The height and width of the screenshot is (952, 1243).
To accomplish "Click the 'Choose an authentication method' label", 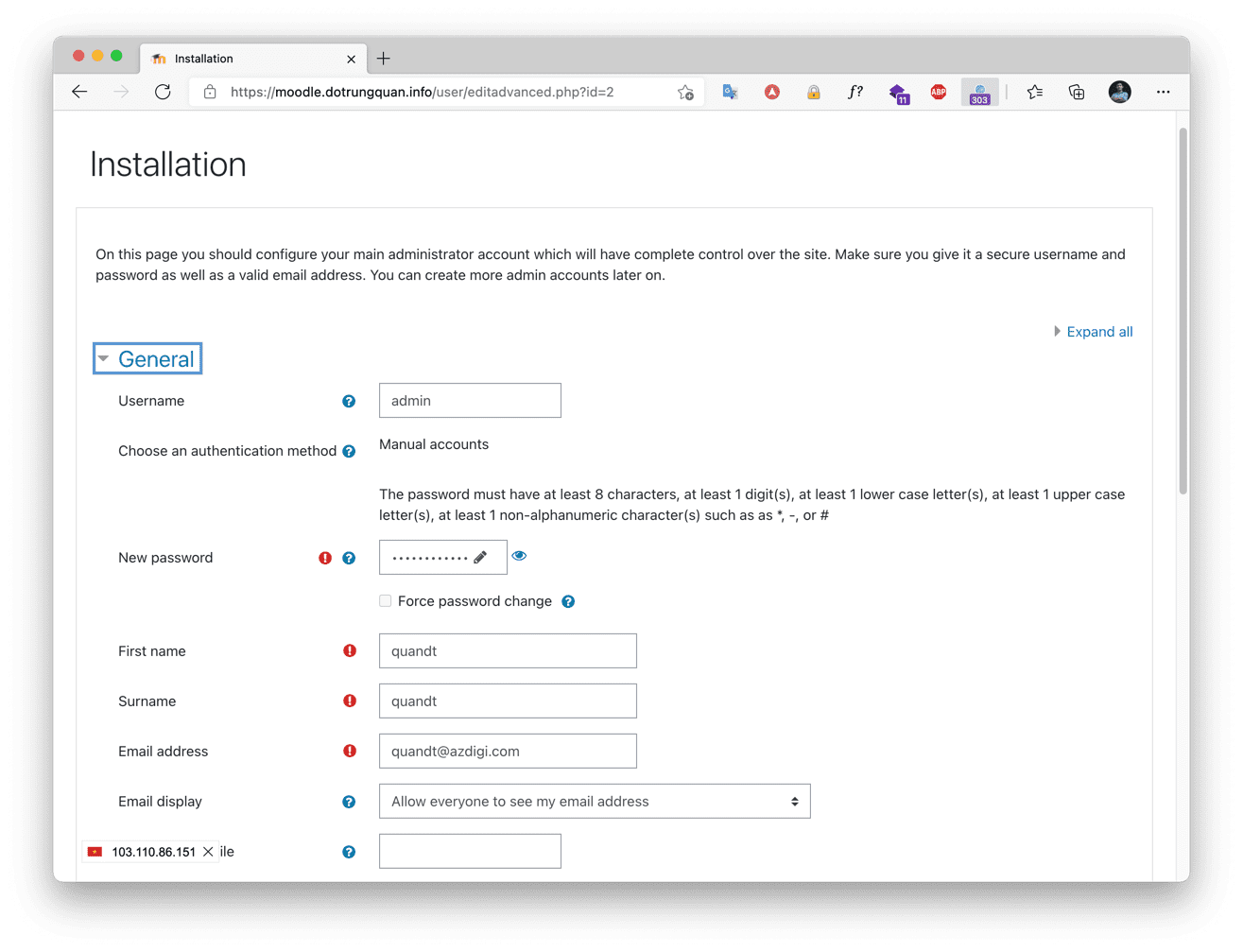I will [227, 451].
